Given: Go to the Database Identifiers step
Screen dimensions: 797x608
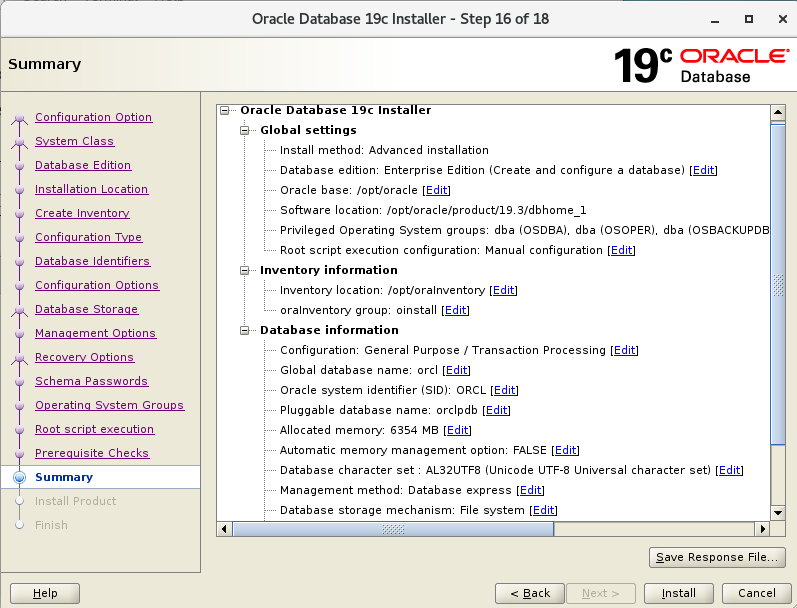Looking at the screenshot, I should point(93,261).
